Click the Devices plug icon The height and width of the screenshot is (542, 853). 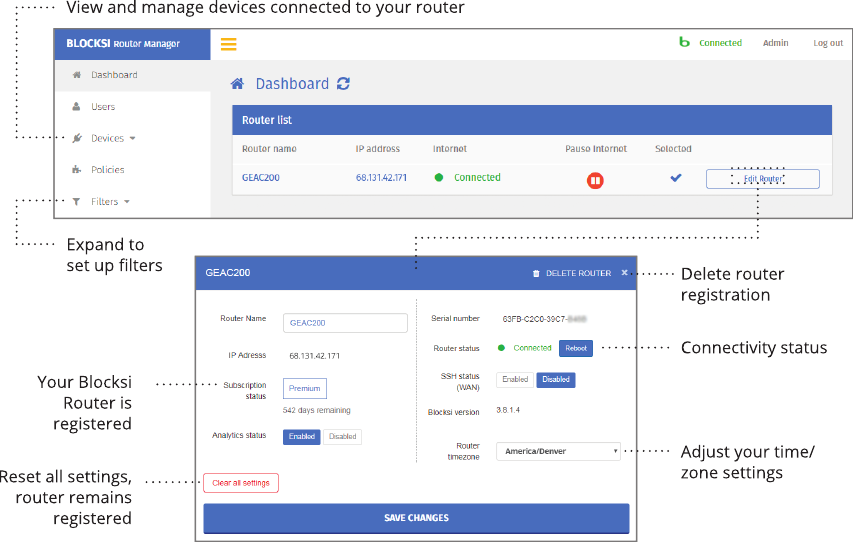[77, 138]
